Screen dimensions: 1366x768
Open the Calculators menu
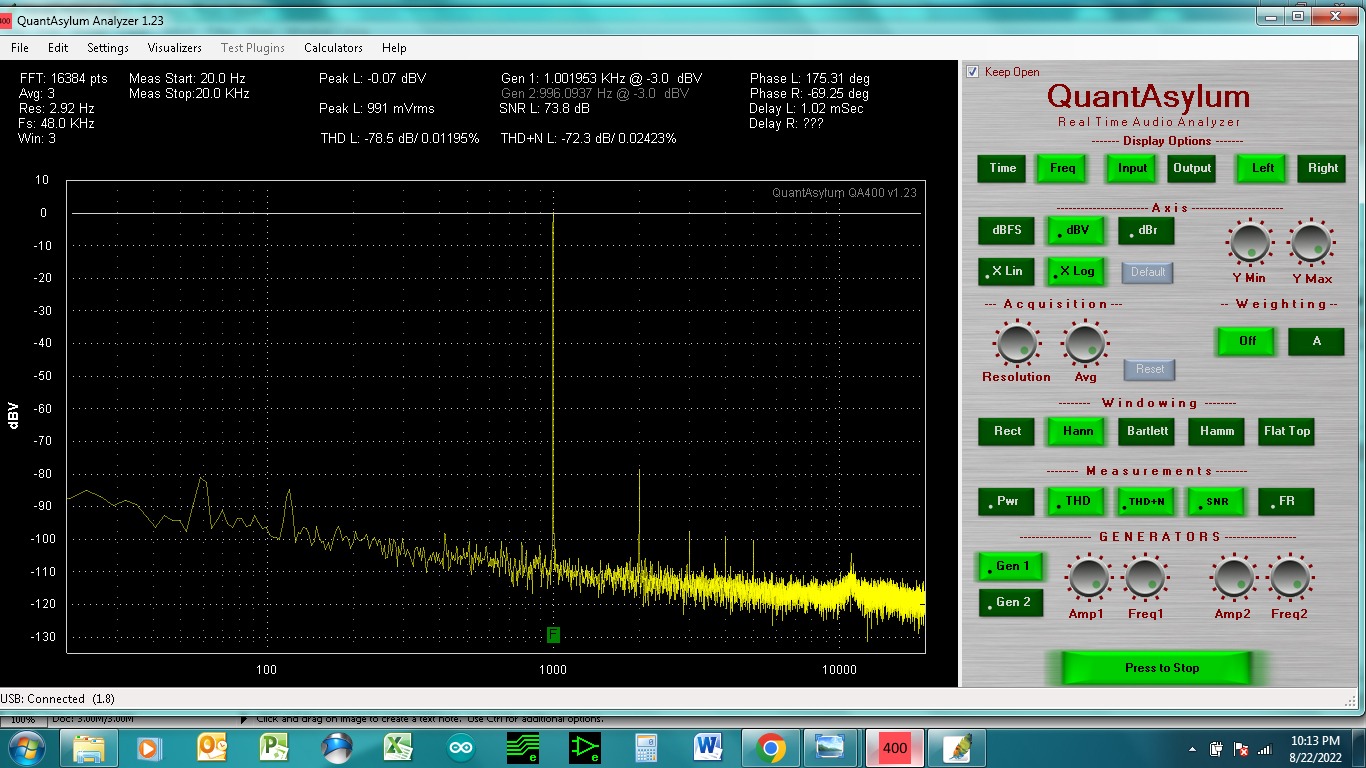coord(333,47)
